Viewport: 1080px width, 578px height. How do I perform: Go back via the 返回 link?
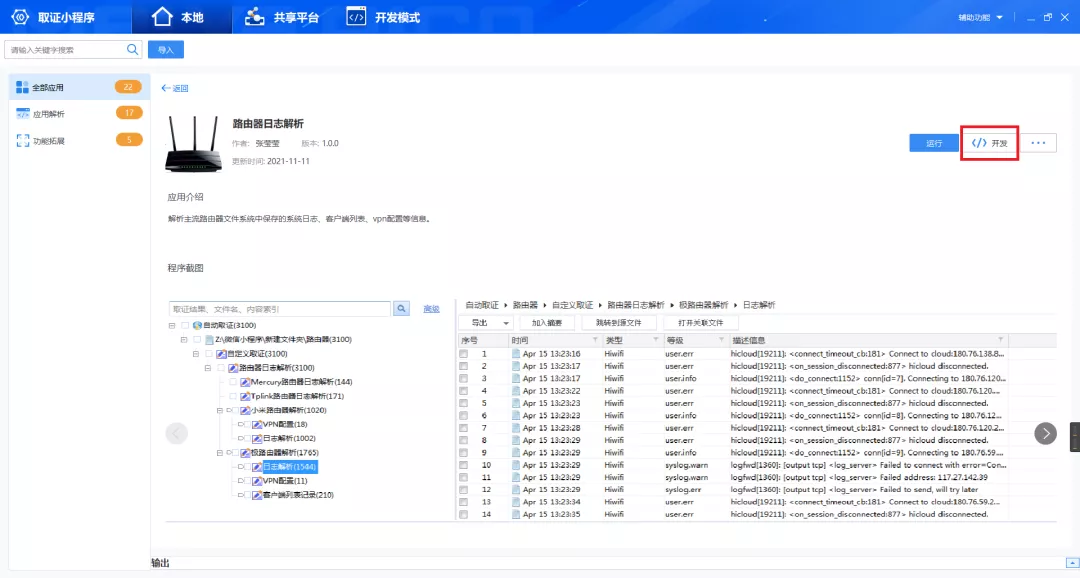click(175, 88)
